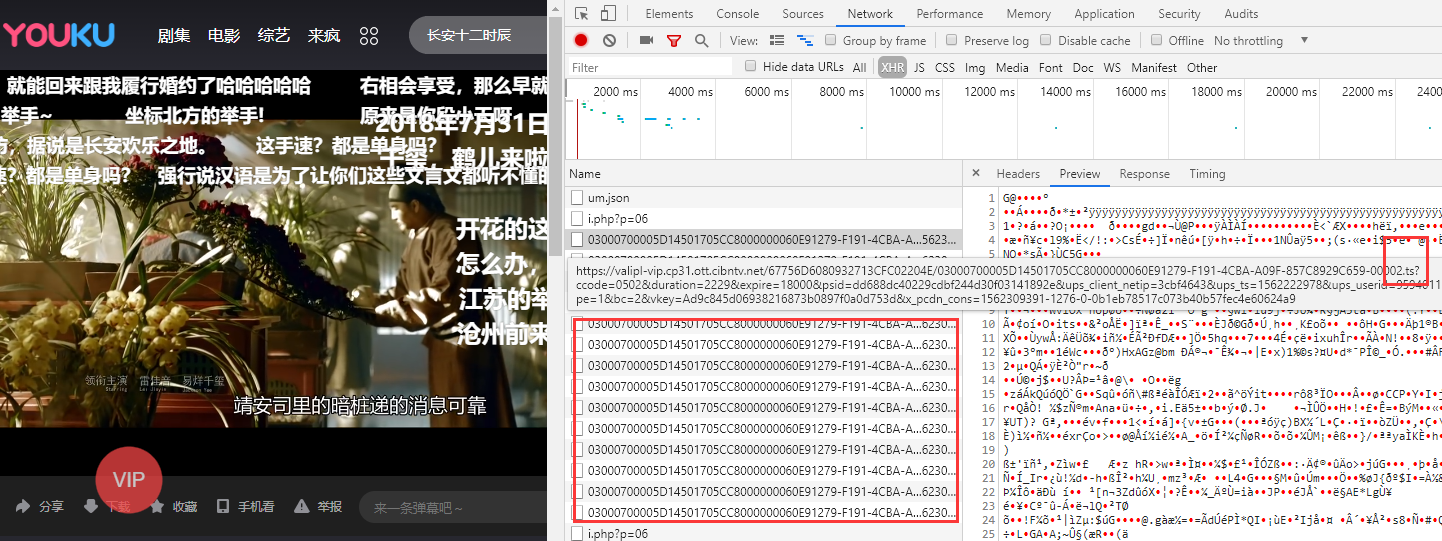The width and height of the screenshot is (1442, 541).
Task: Open 电影 in Youku navigation
Action: click(x=224, y=35)
